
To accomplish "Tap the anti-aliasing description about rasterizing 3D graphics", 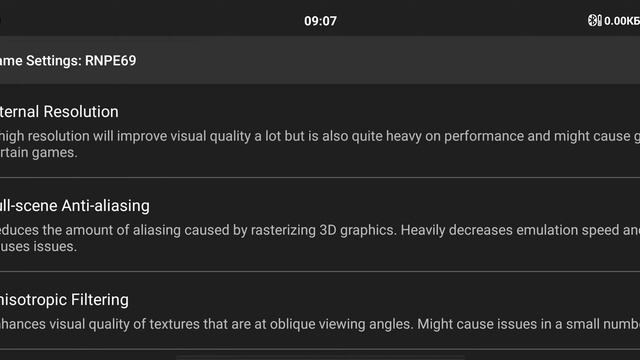I will point(320,238).
